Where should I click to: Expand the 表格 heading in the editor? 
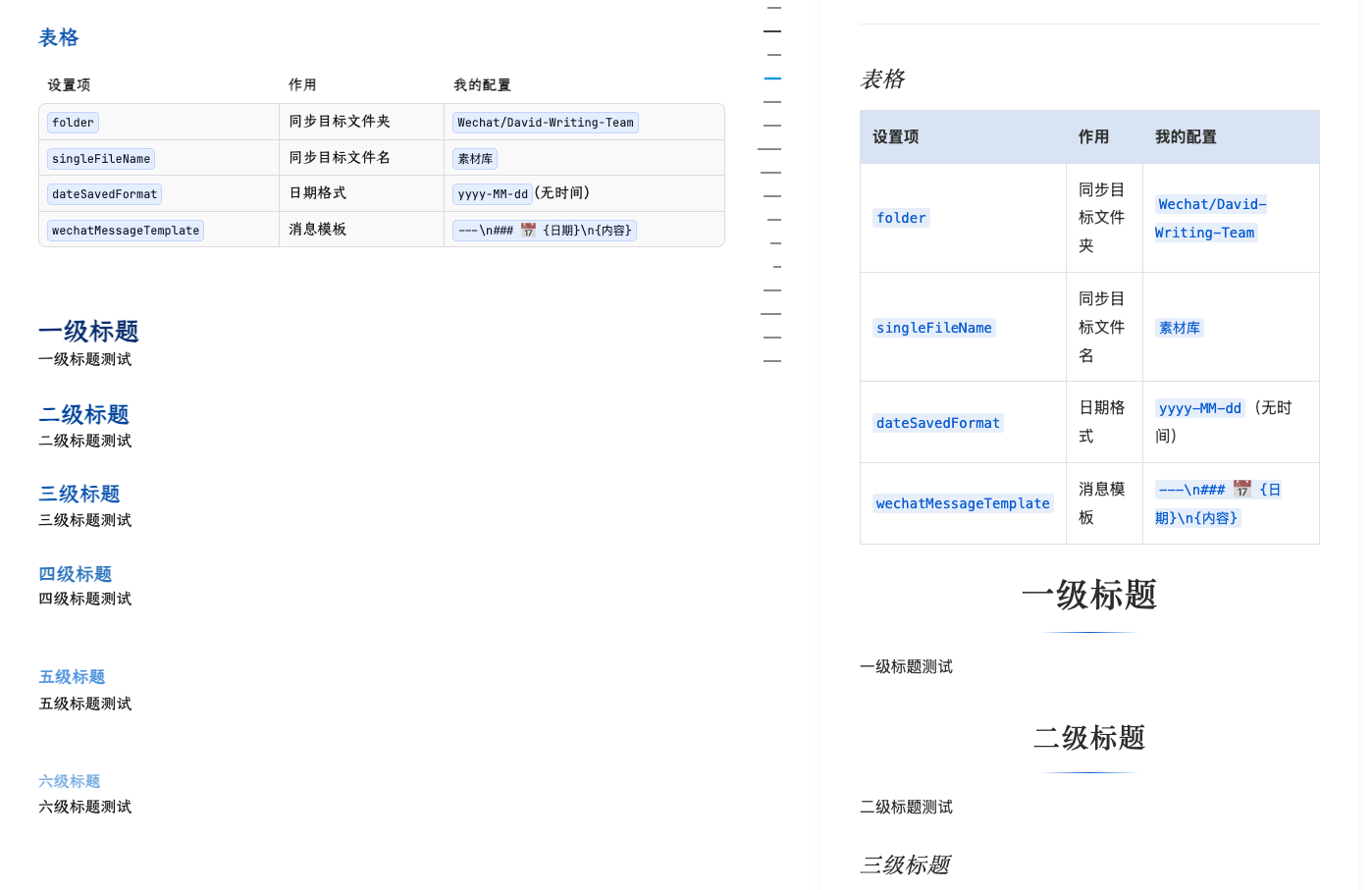pos(58,37)
